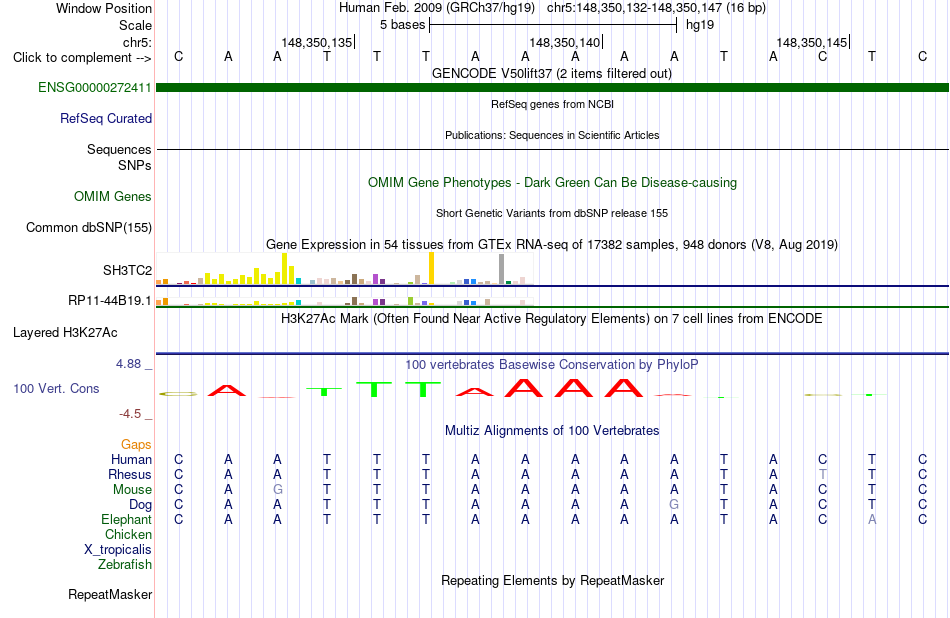The height and width of the screenshot is (618, 950).
Task: Click the 148,350,135 coordinate marker
Action: pyautogui.click(x=317, y=42)
